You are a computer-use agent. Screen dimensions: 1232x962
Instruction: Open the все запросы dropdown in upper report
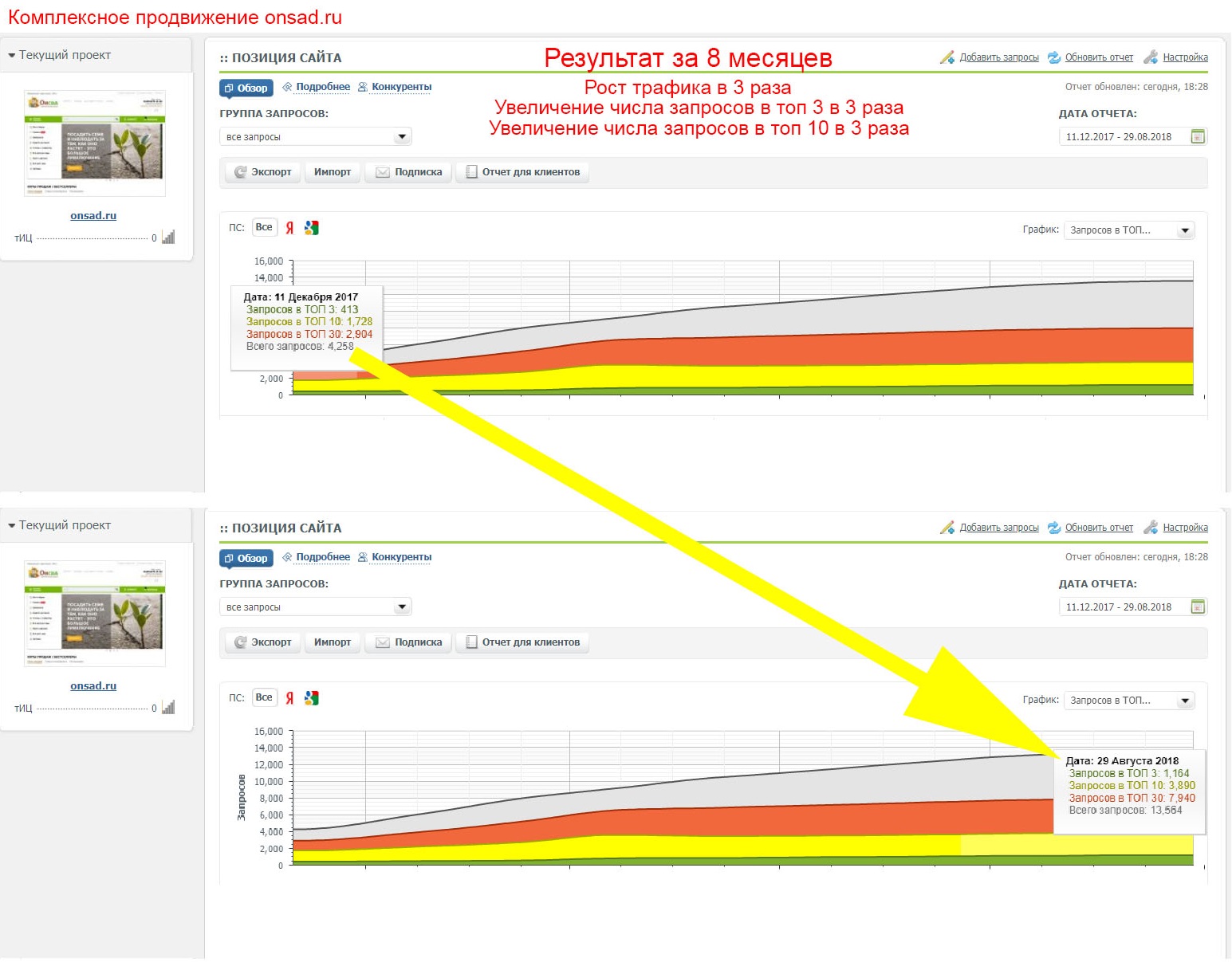click(x=316, y=137)
